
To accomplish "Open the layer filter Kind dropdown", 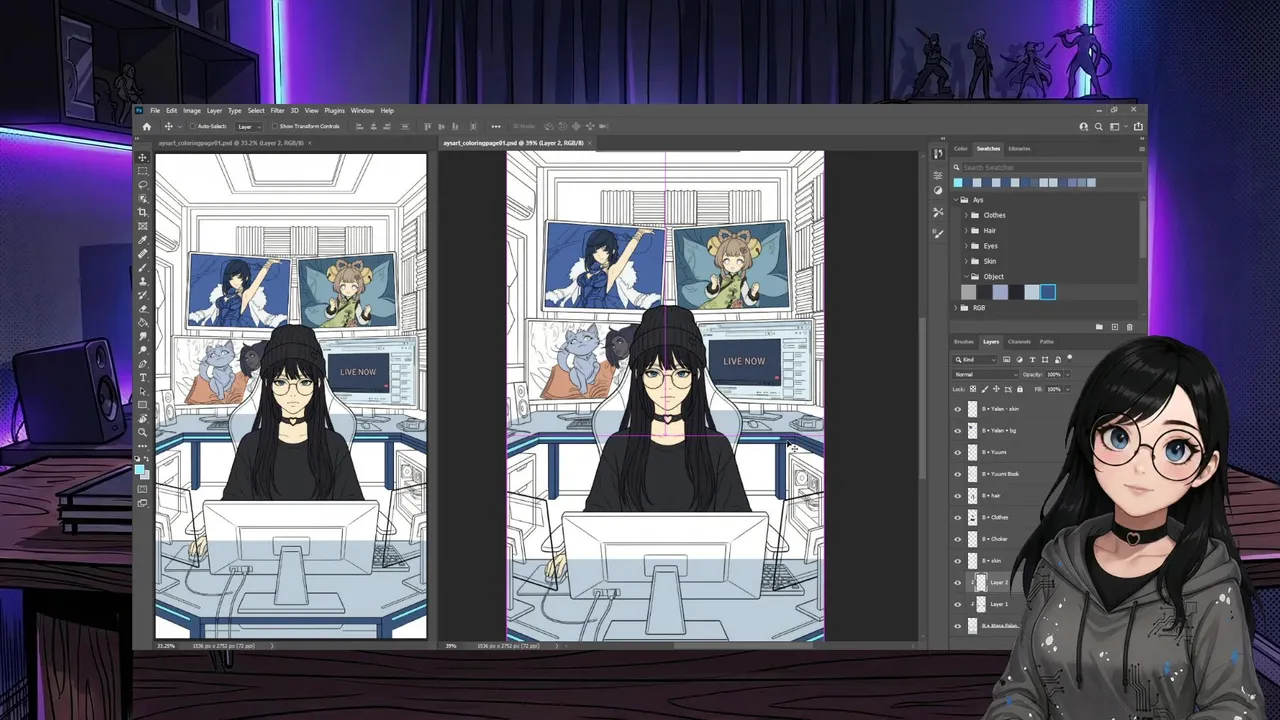I will 975,359.
